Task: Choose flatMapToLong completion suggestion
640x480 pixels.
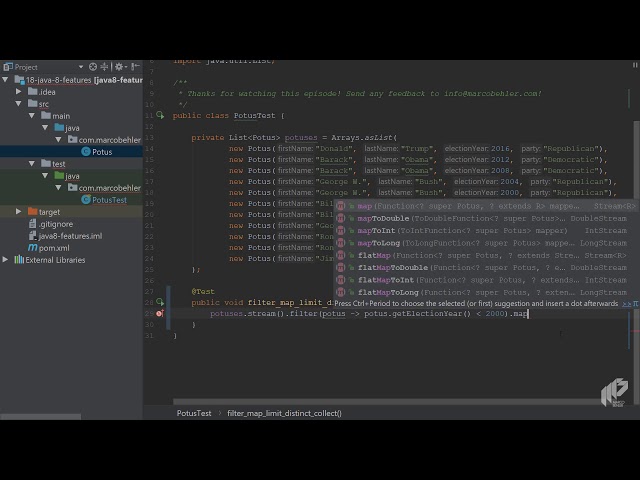Action: [487, 292]
